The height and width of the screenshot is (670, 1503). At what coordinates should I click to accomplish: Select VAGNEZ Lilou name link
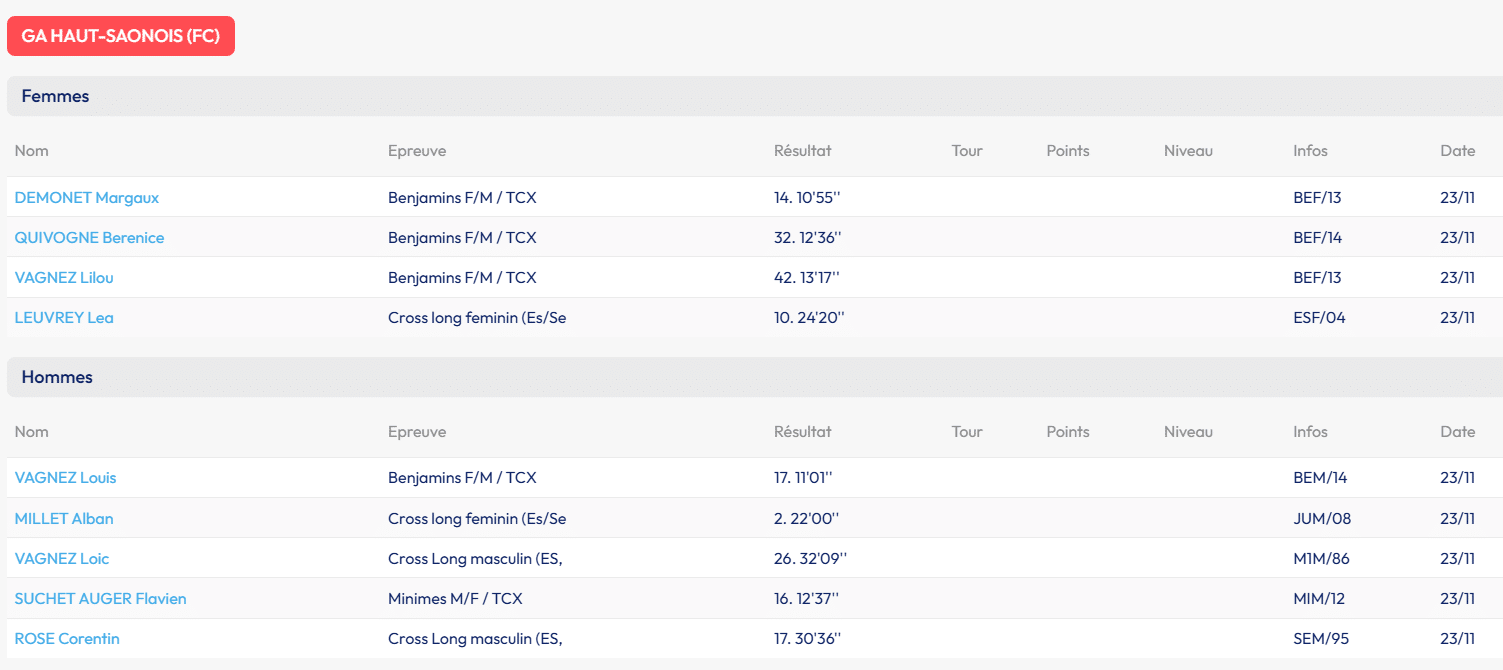[x=64, y=278]
